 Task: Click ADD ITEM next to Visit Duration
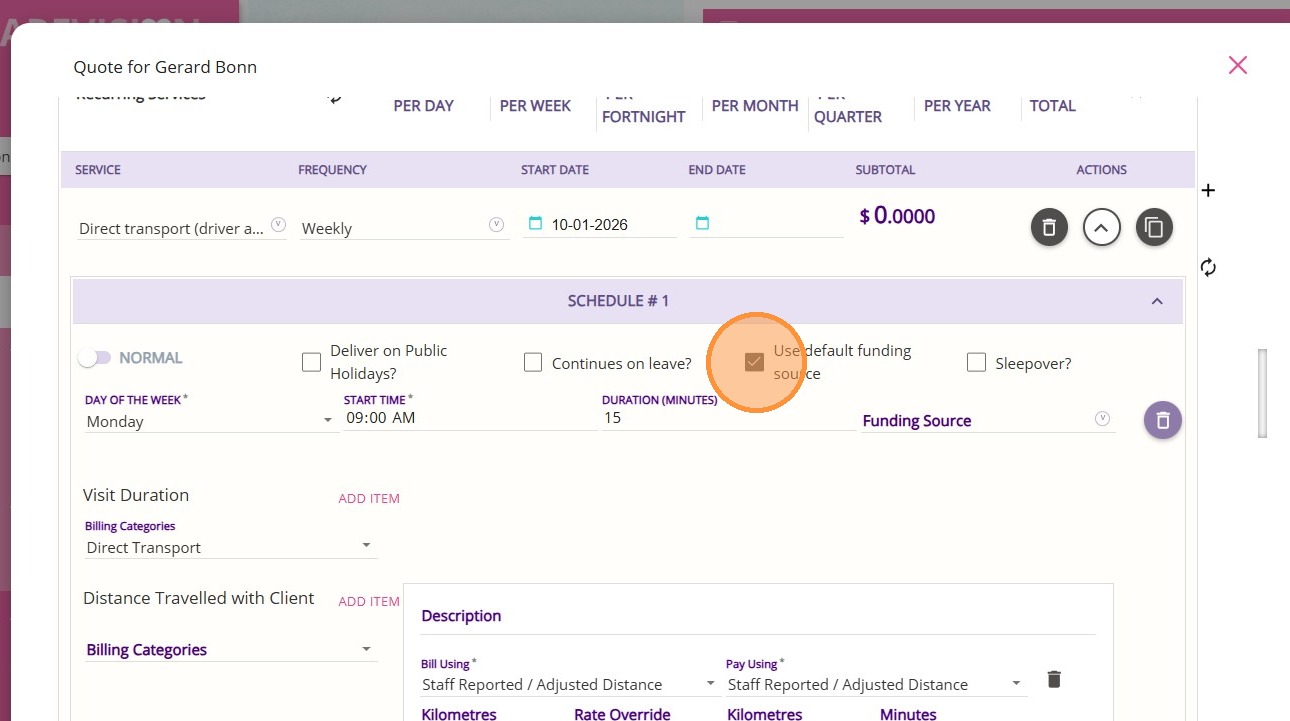tap(369, 498)
